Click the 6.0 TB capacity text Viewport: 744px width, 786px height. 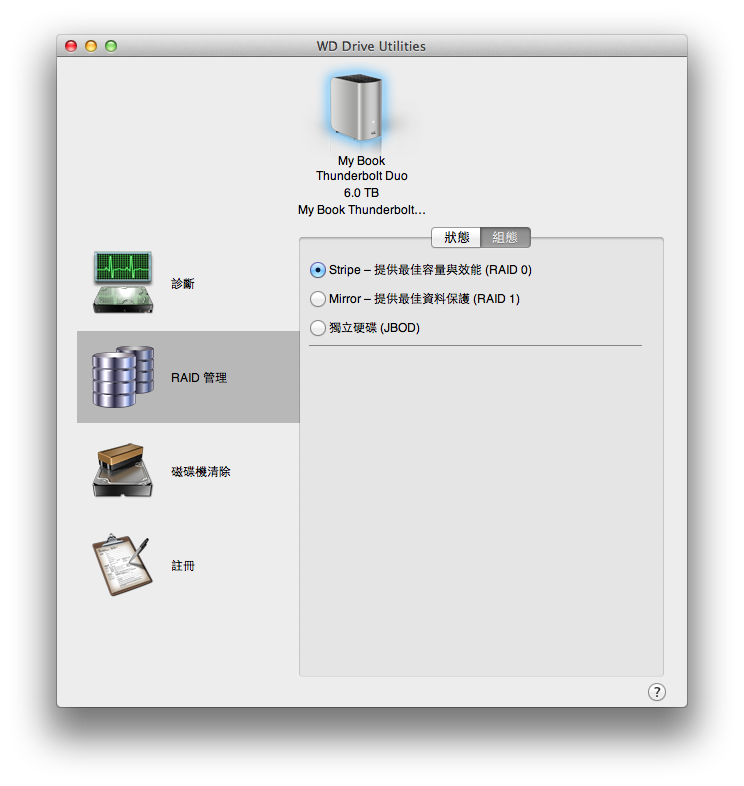[362, 193]
